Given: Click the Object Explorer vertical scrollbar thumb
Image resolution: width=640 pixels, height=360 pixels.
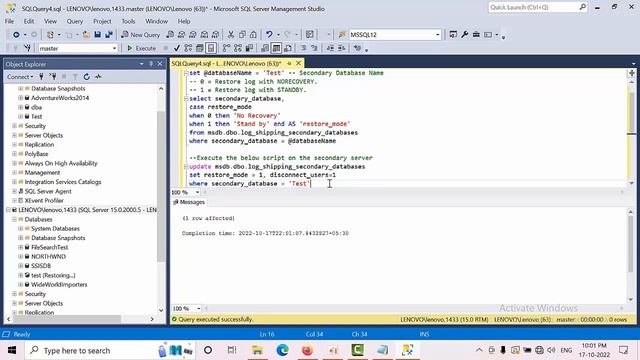Looking at the screenshot, I should tap(161, 186).
